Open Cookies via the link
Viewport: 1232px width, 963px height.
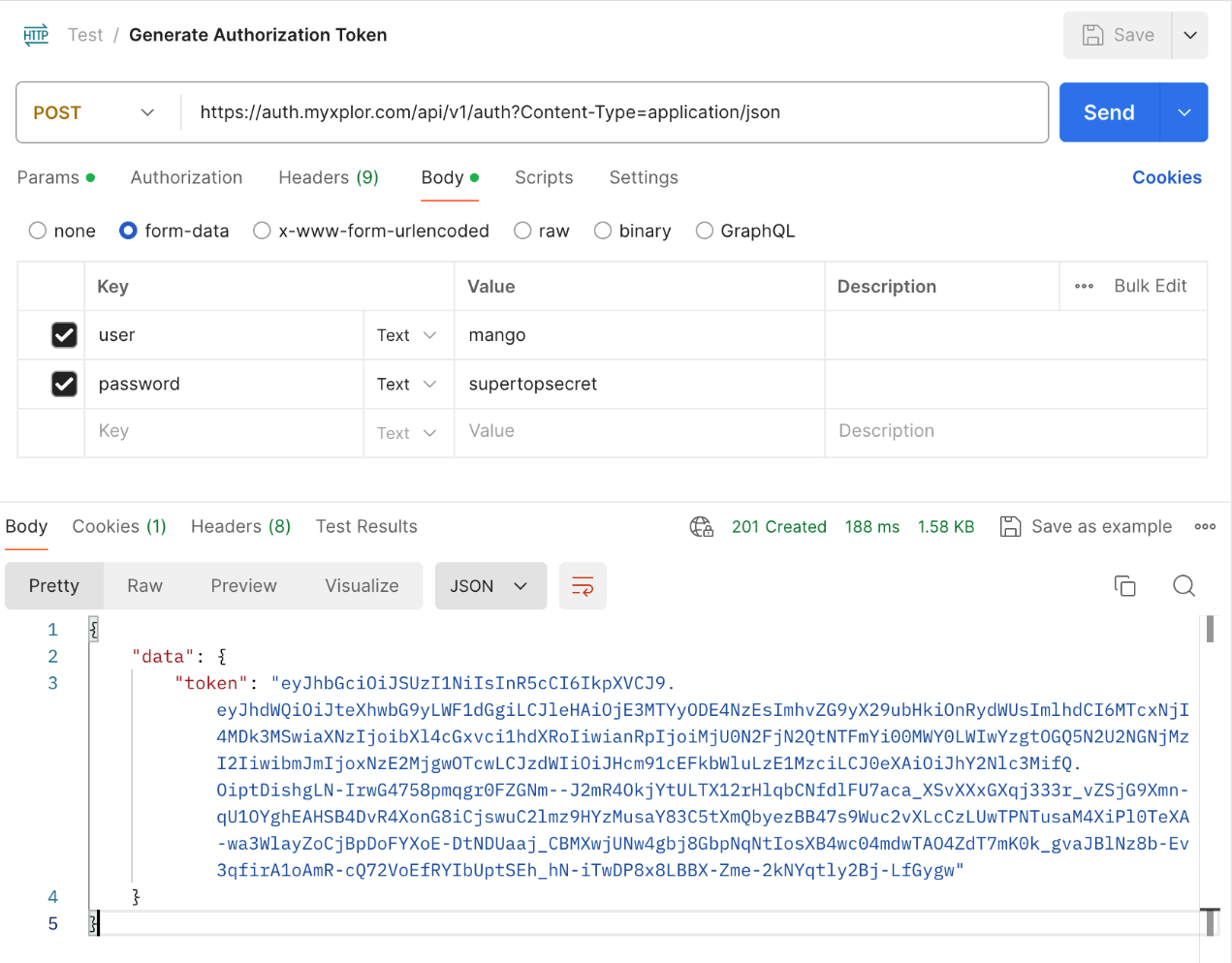point(1167,177)
